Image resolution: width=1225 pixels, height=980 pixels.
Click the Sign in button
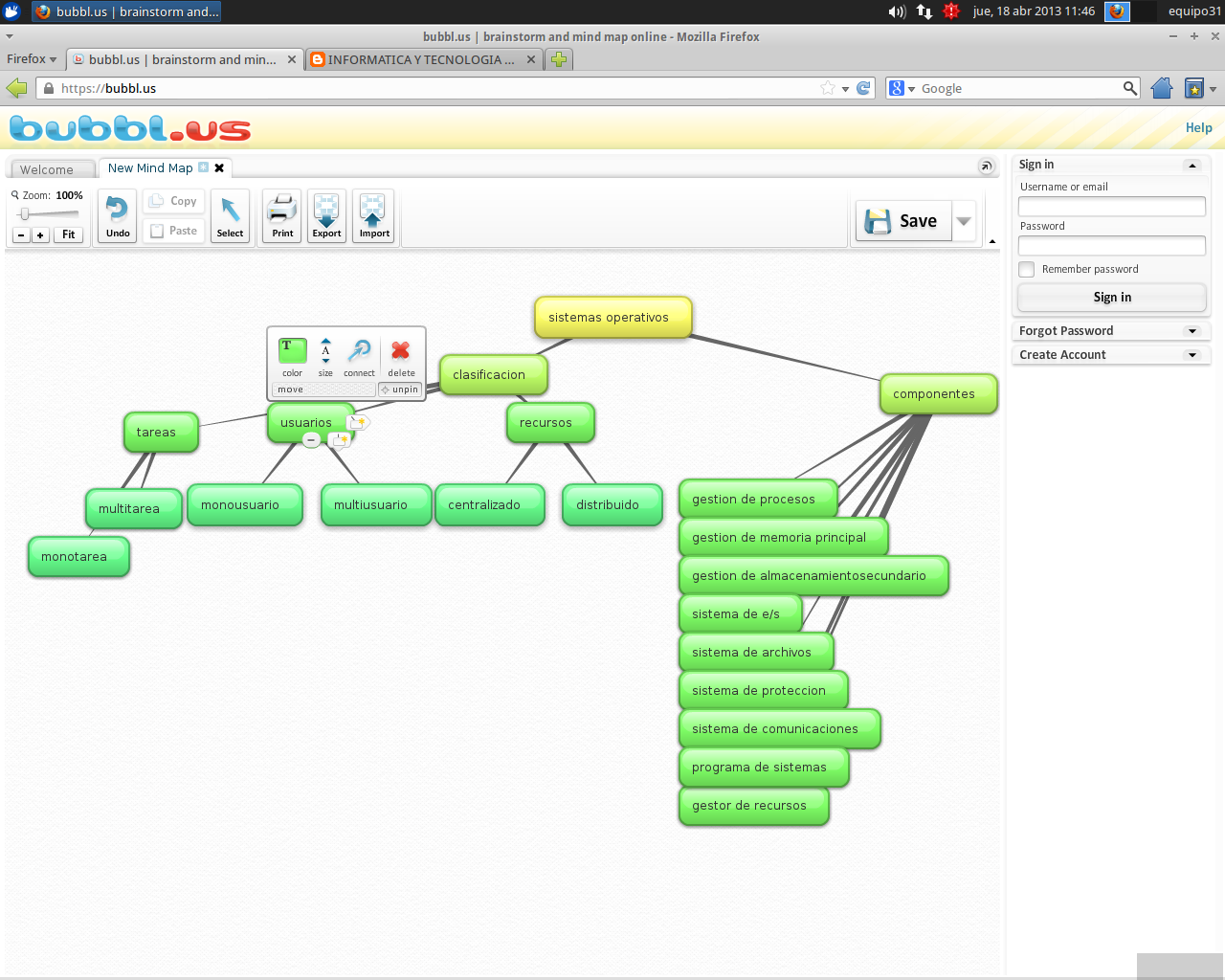coord(1111,298)
